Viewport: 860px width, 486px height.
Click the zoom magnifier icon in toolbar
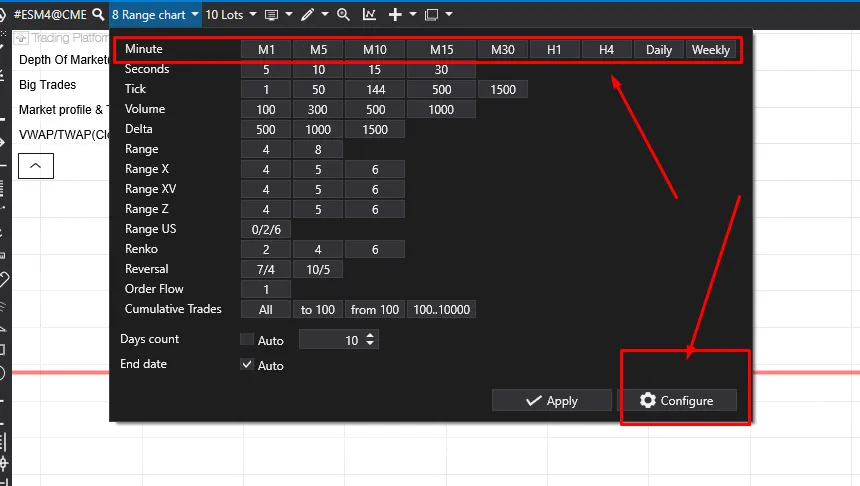coord(343,15)
